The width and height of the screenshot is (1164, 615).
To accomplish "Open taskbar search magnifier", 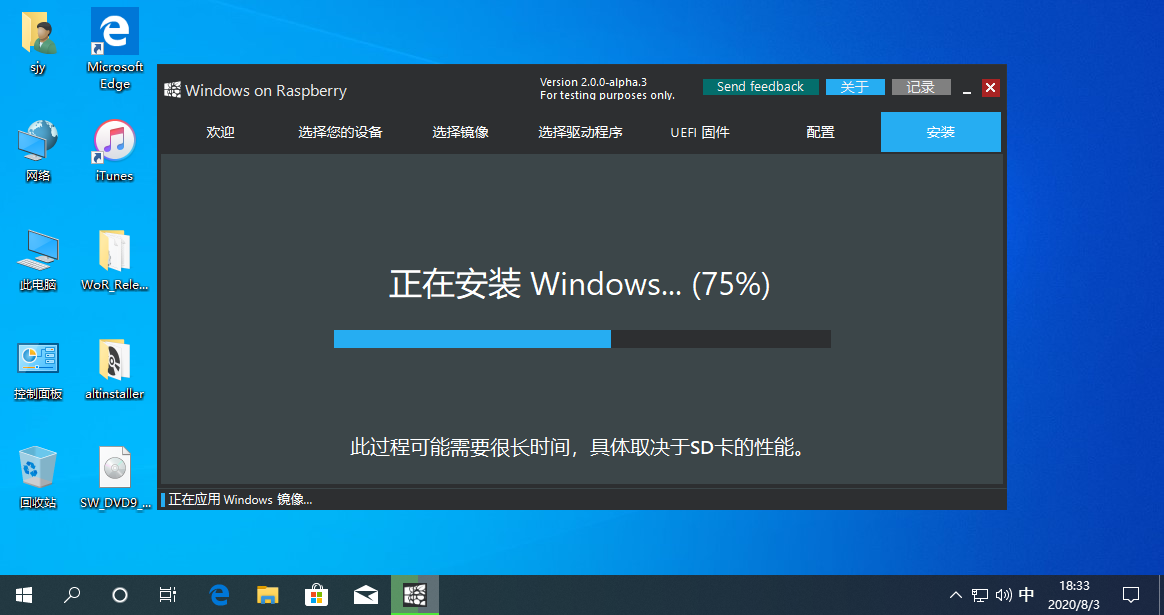I will pyautogui.click(x=72, y=595).
